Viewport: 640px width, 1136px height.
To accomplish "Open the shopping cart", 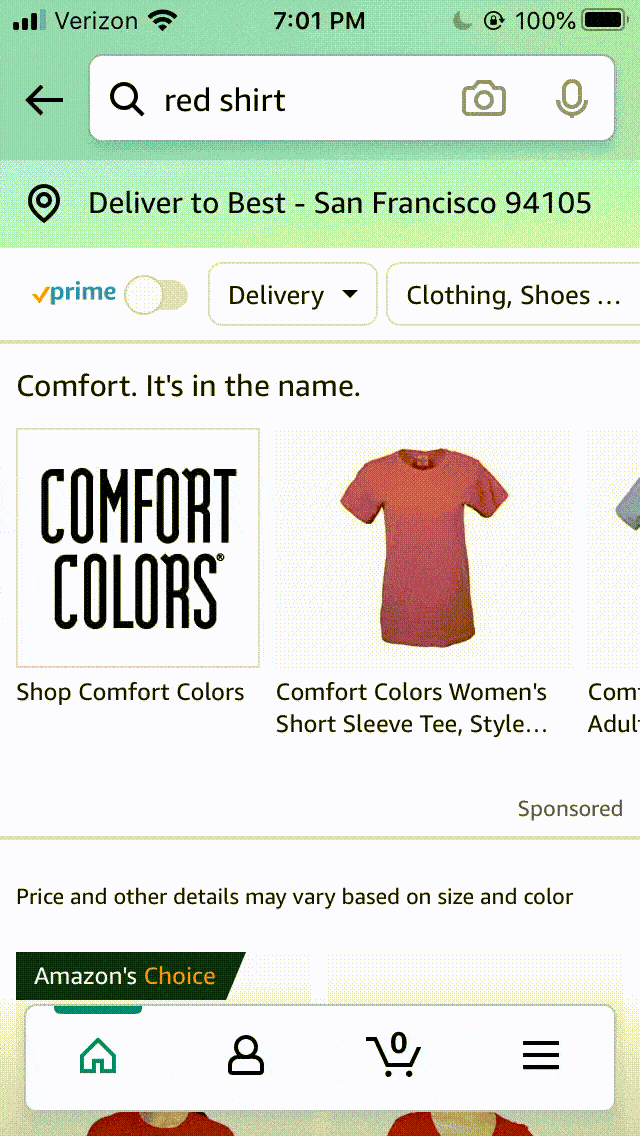I will pos(394,1054).
